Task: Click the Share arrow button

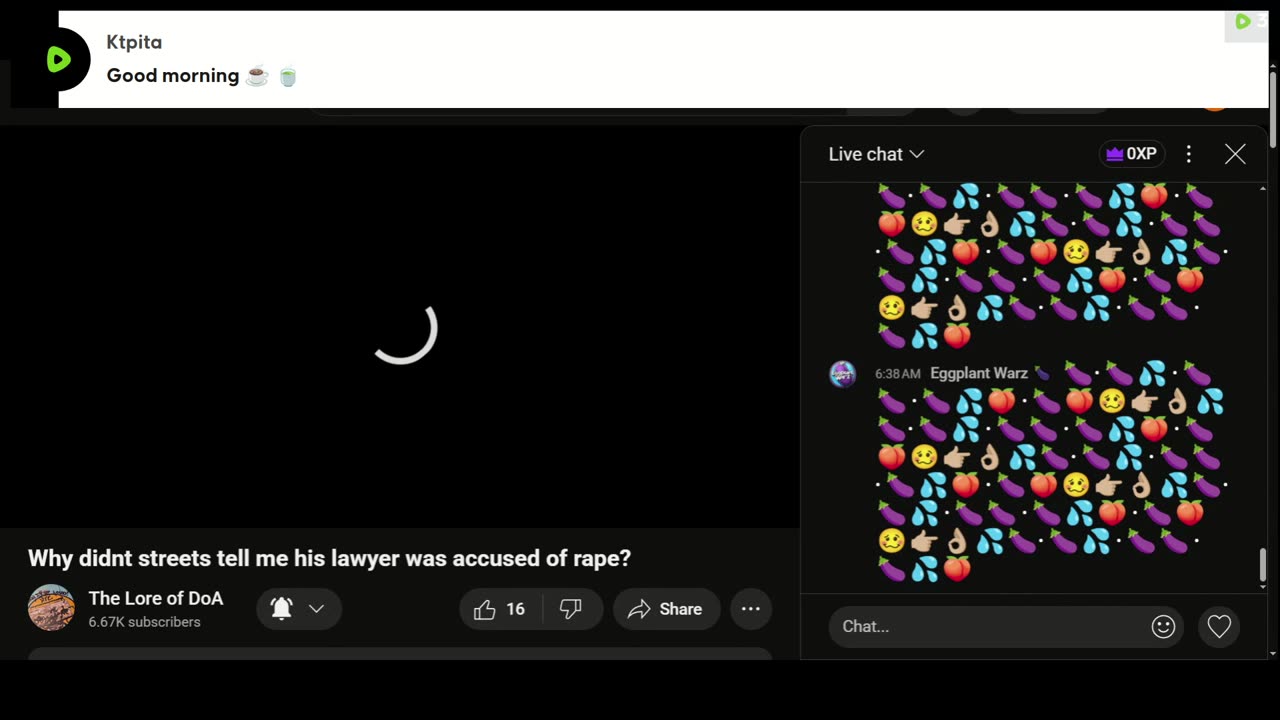Action: [666, 609]
